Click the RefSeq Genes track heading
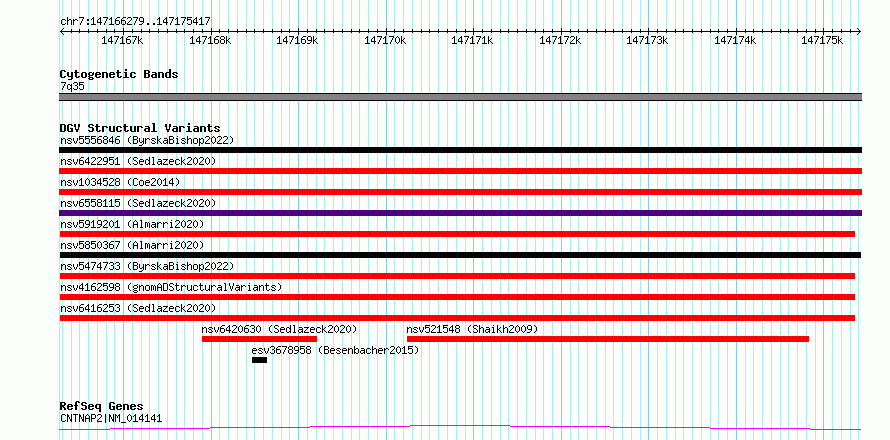This screenshot has height=440, width=890. click(x=101, y=407)
